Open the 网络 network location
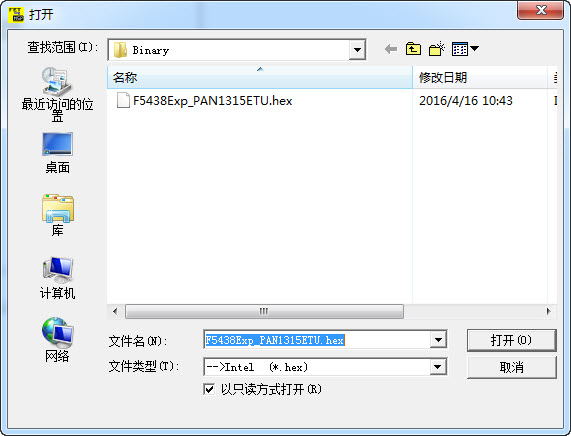 57,340
